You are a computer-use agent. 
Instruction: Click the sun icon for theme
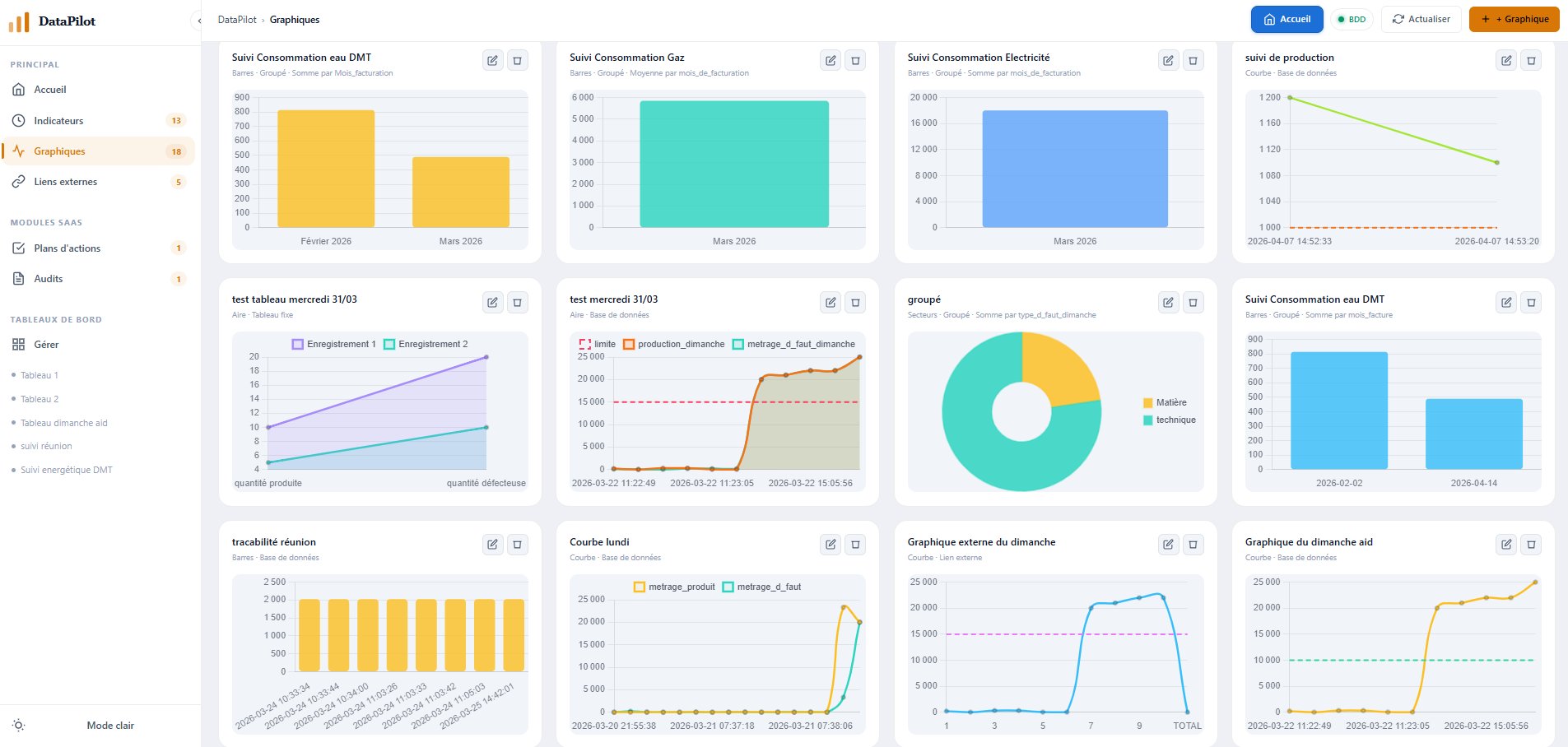point(19,725)
